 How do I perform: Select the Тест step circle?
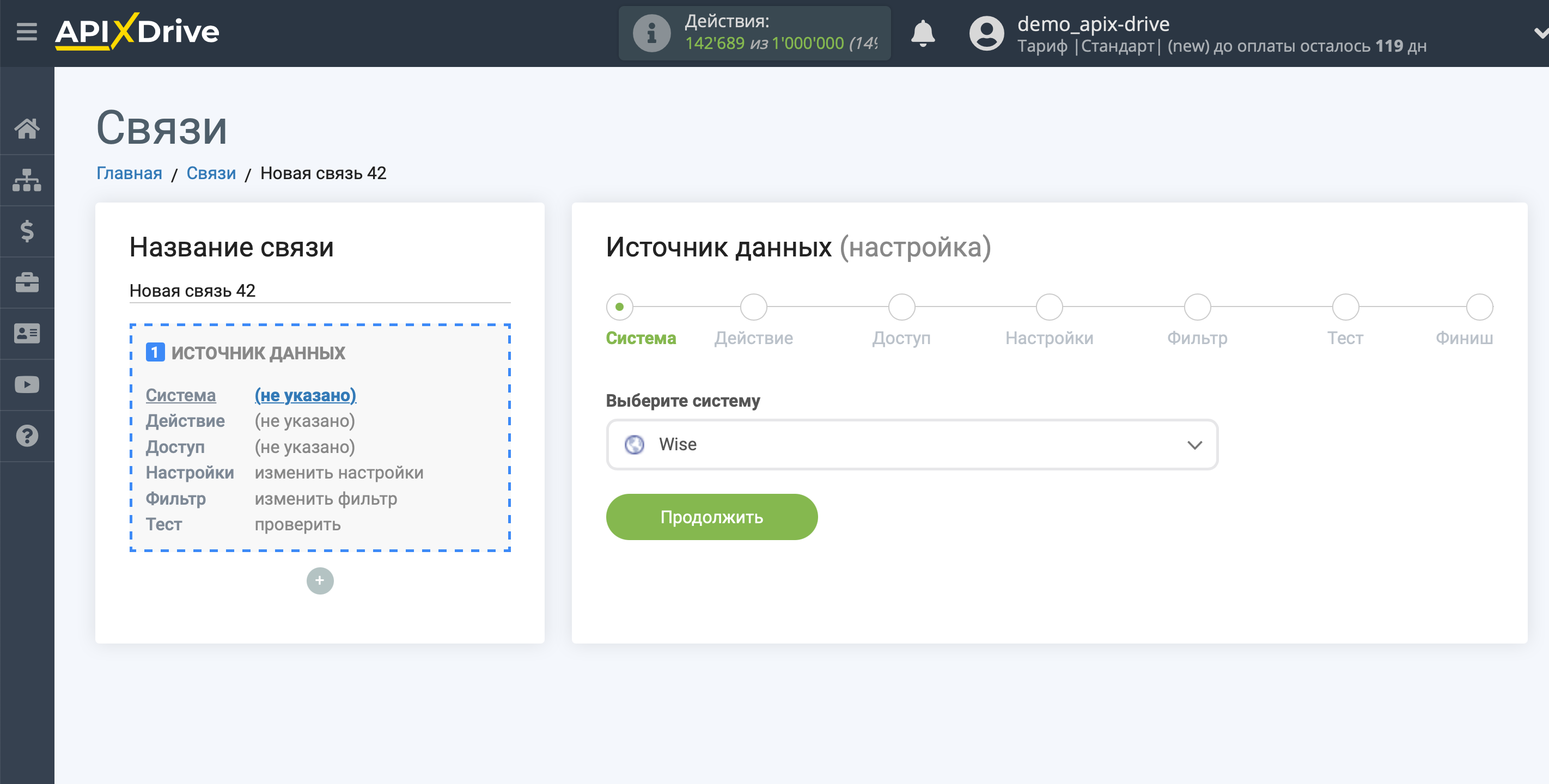click(x=1345, y=307)
